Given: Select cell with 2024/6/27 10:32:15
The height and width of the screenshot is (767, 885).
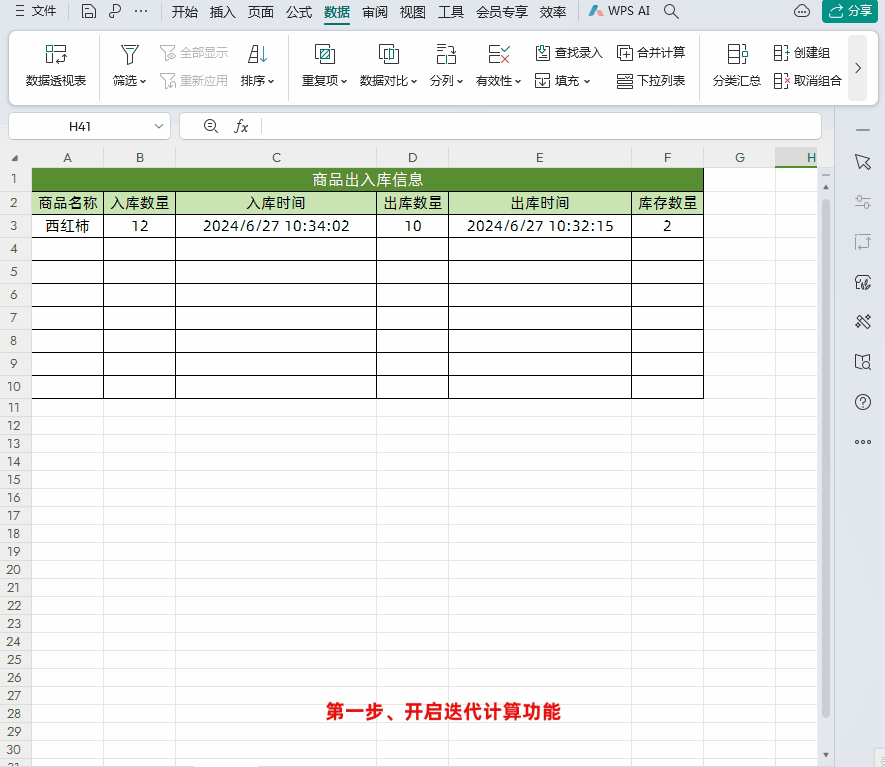Looking at the screenshot, I should click(x=540, y=226).
